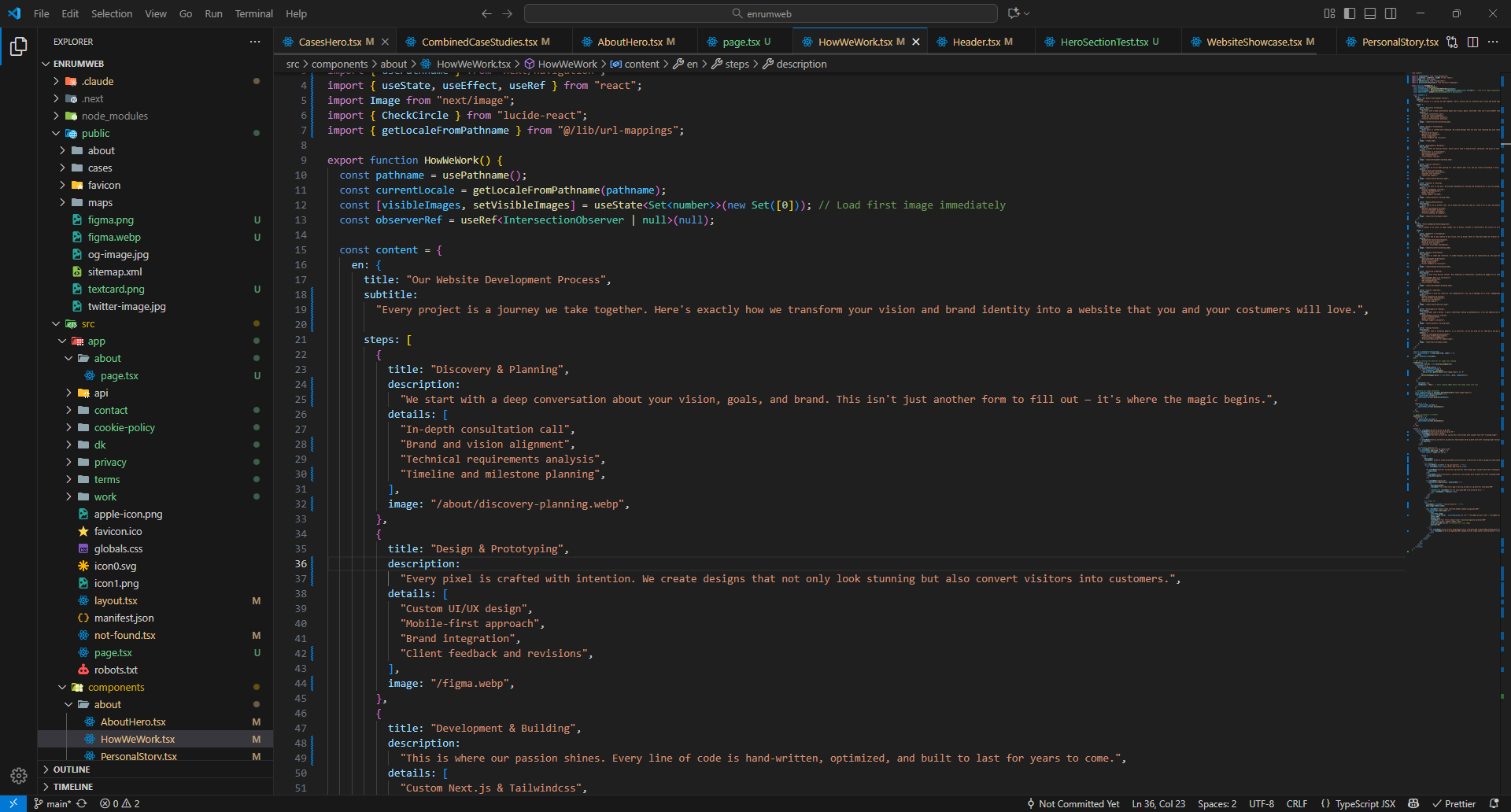Screen dimensions: 1511x812
Task: Expand the node_modules folder
Action: (114, 116)
